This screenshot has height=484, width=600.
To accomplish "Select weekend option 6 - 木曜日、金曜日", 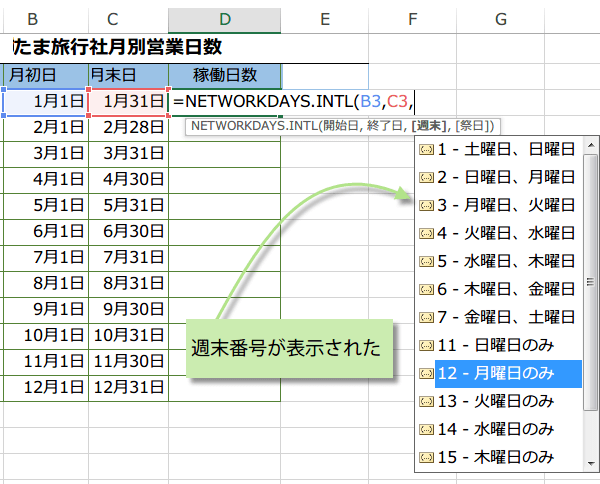I will [x=506, y=289].
